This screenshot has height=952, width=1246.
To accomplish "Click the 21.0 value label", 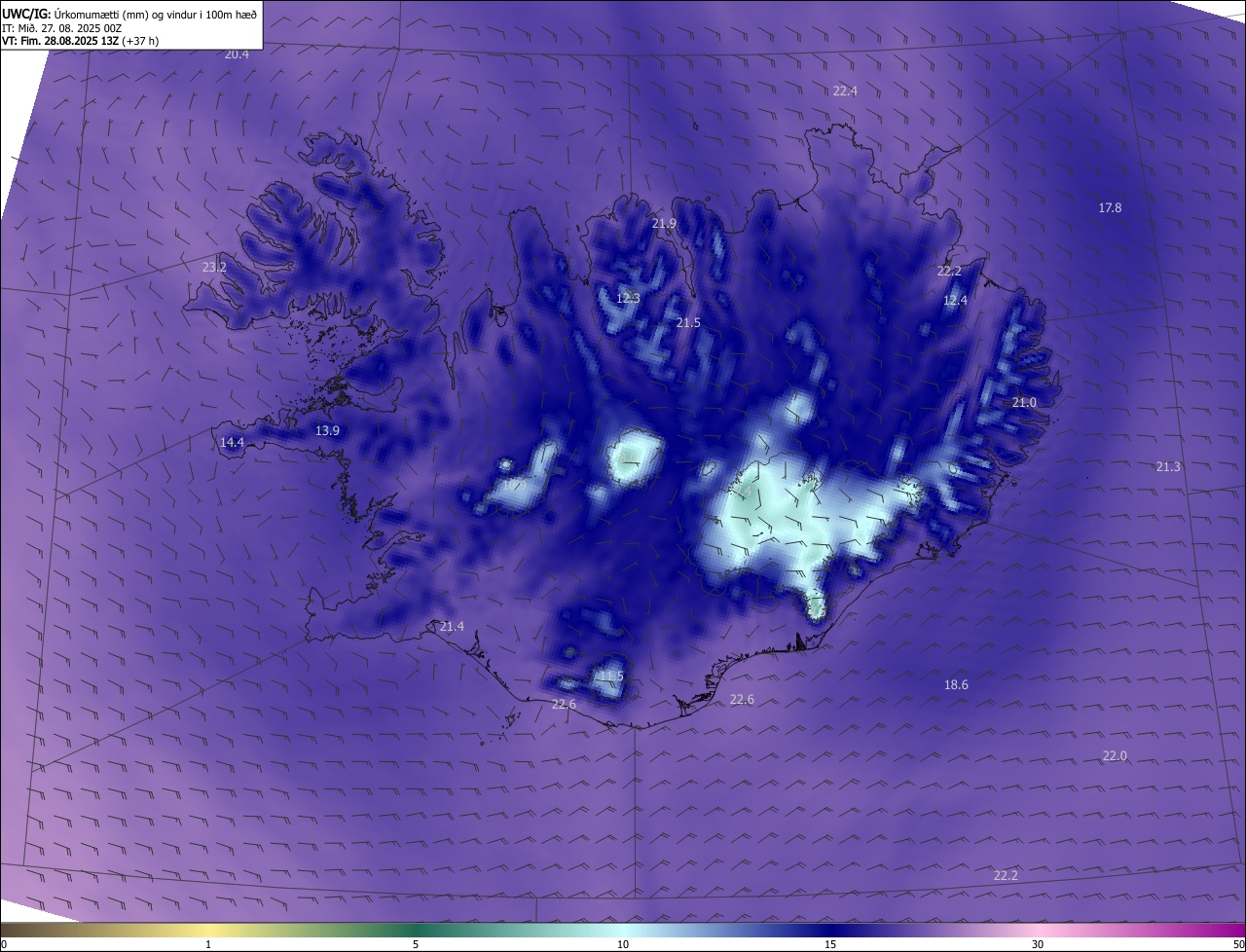I will pos(1024,403).
